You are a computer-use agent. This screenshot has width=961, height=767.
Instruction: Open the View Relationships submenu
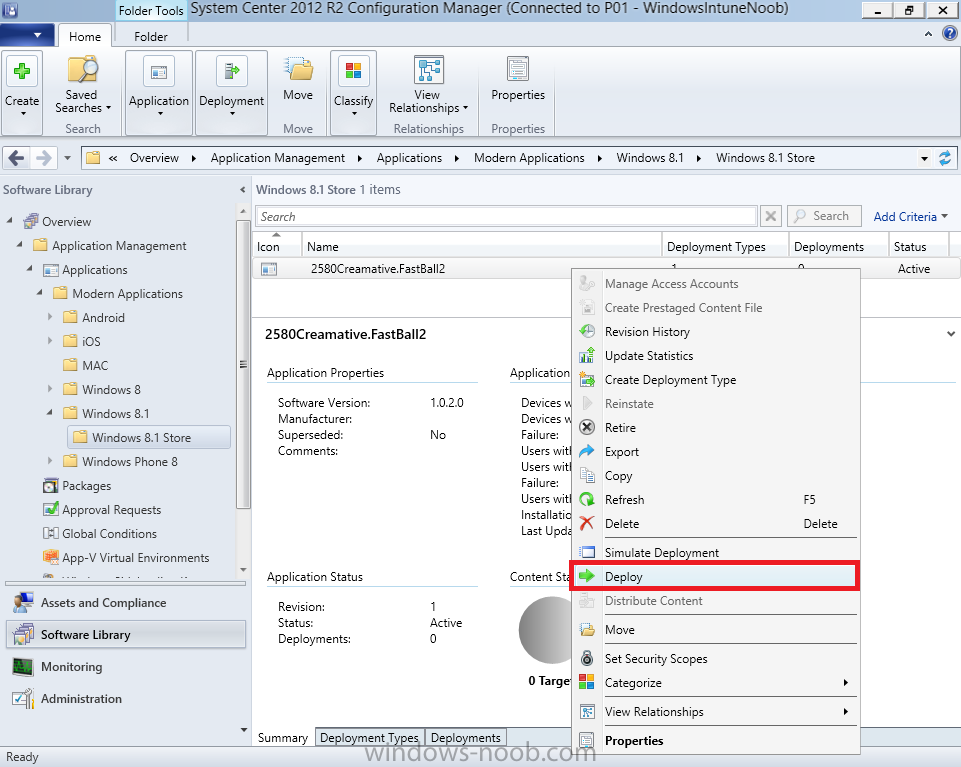tap(715, 711)
